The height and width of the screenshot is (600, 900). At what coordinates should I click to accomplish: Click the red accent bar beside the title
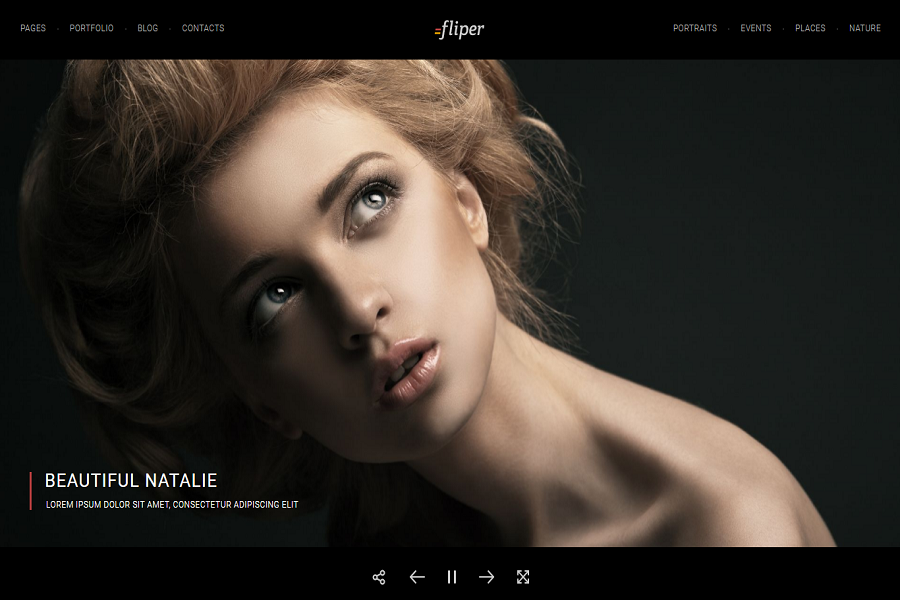pos(31,491)
